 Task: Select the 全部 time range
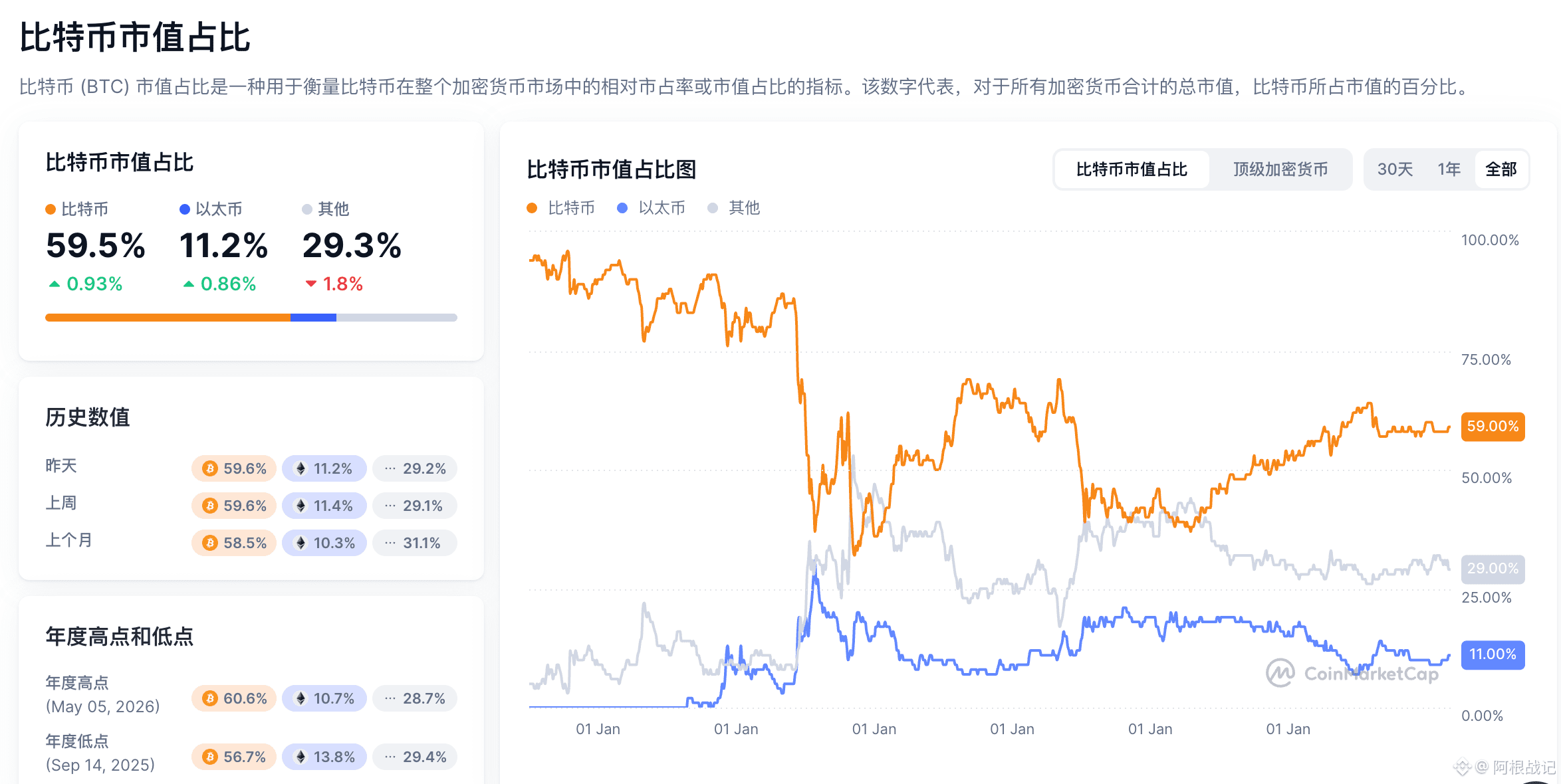point(1501,169)
